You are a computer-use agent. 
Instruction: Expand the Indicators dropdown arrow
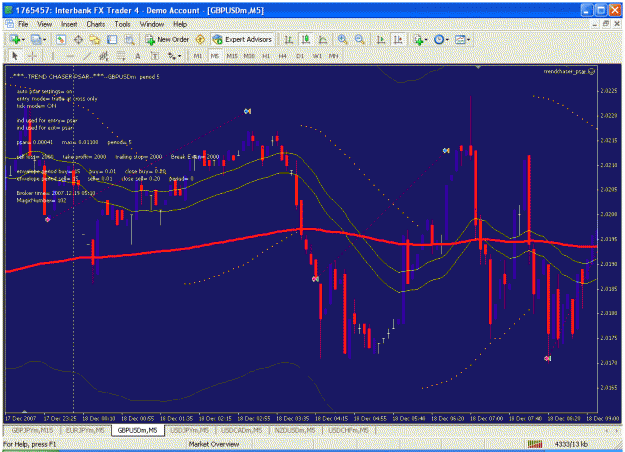point(426,40)
